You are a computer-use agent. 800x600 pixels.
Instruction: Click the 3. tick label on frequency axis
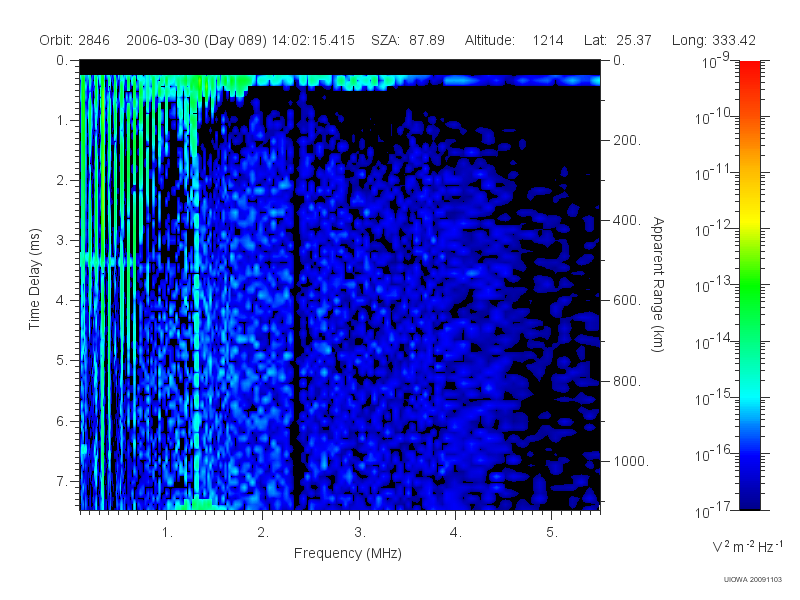360,532
